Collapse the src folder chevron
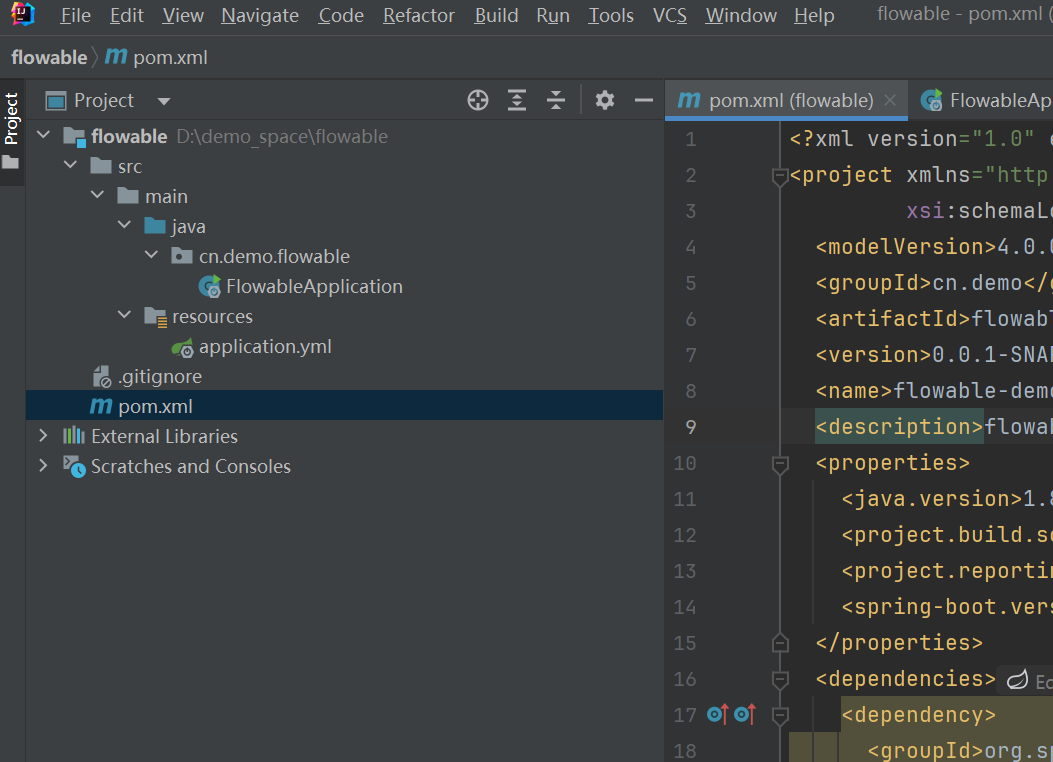 click(x=71, y=164)
